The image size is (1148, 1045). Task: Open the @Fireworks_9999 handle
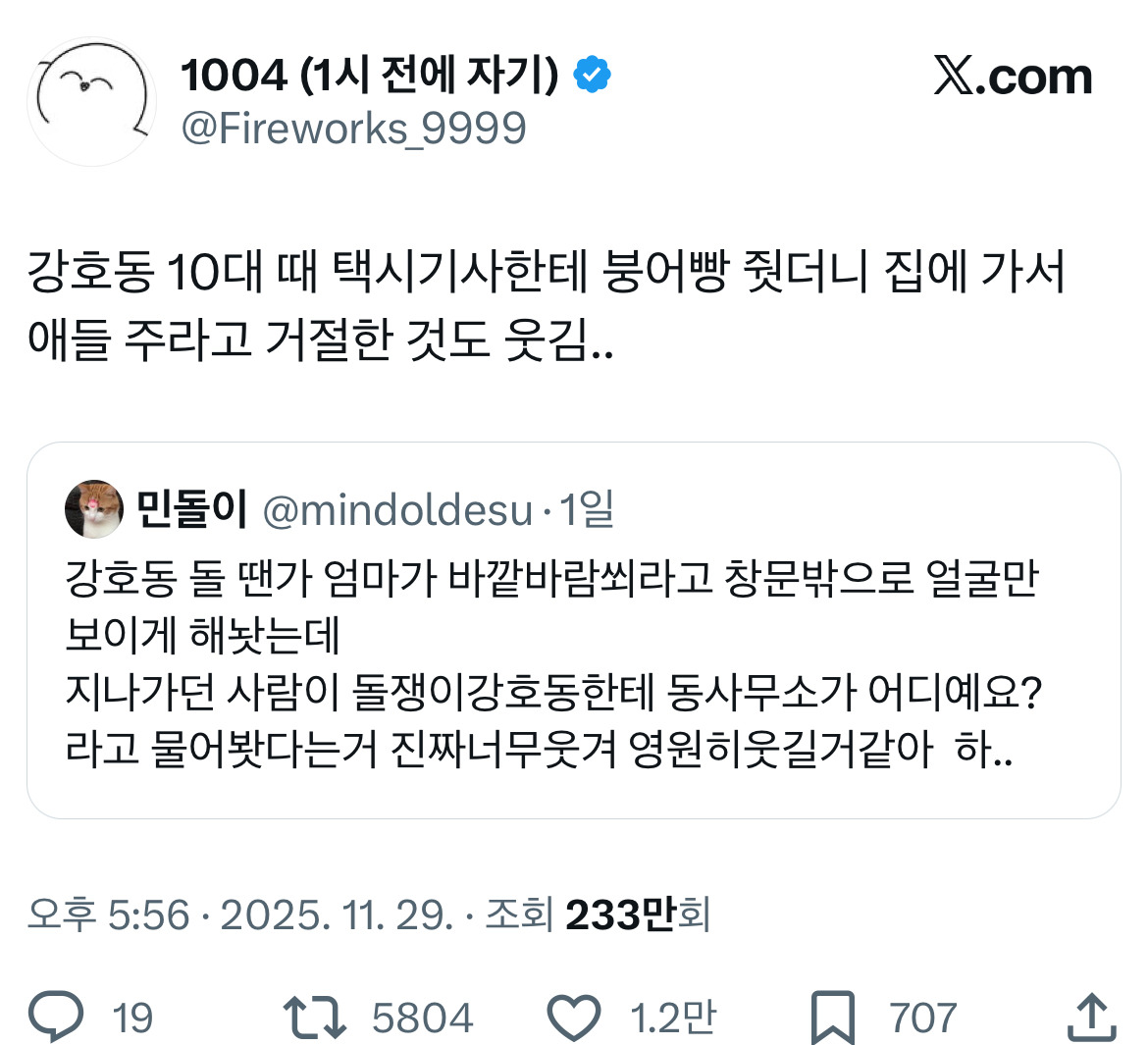[x=353, y=129]
